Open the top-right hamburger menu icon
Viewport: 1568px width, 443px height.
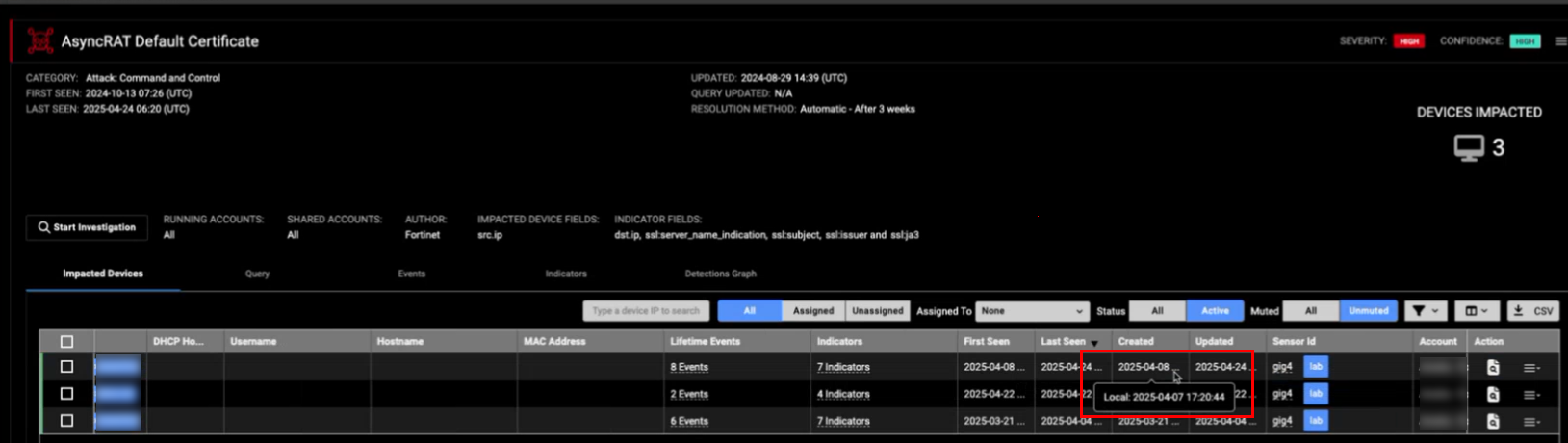tap(1560, 41)
